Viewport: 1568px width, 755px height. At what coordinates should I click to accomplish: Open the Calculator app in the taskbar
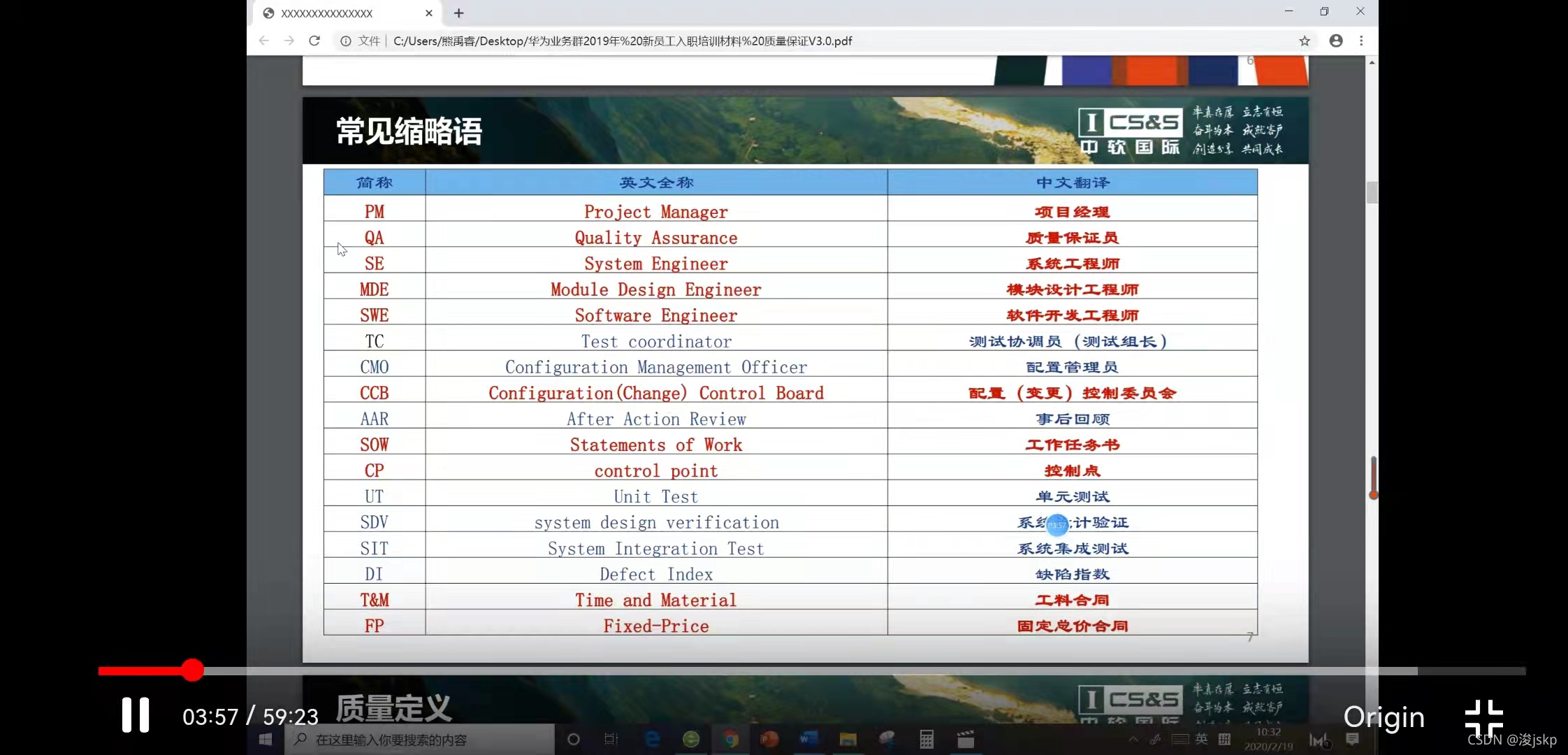coord(927,740)
